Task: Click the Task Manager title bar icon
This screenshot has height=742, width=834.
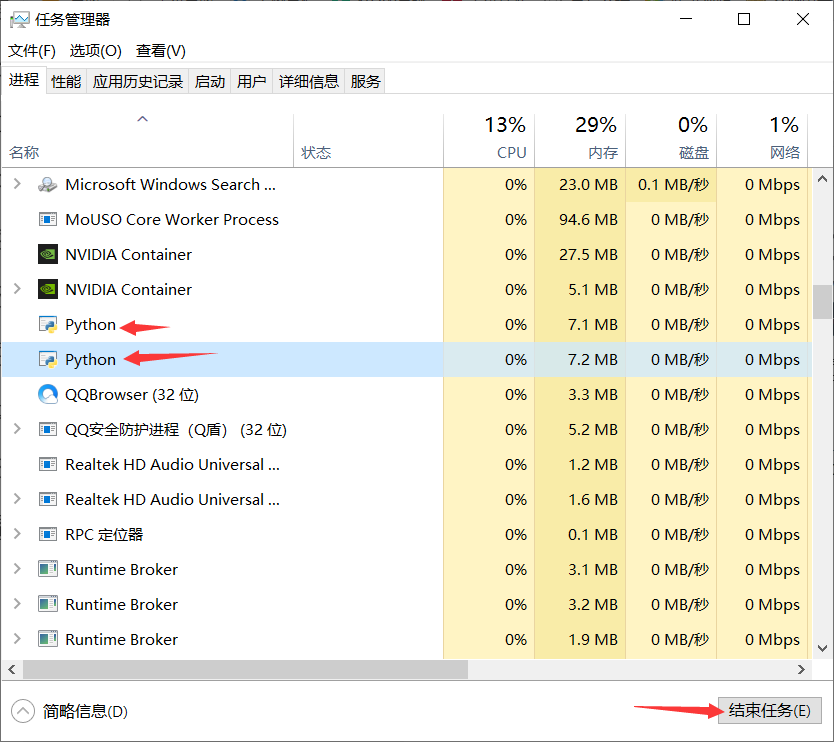Action: 20,20
